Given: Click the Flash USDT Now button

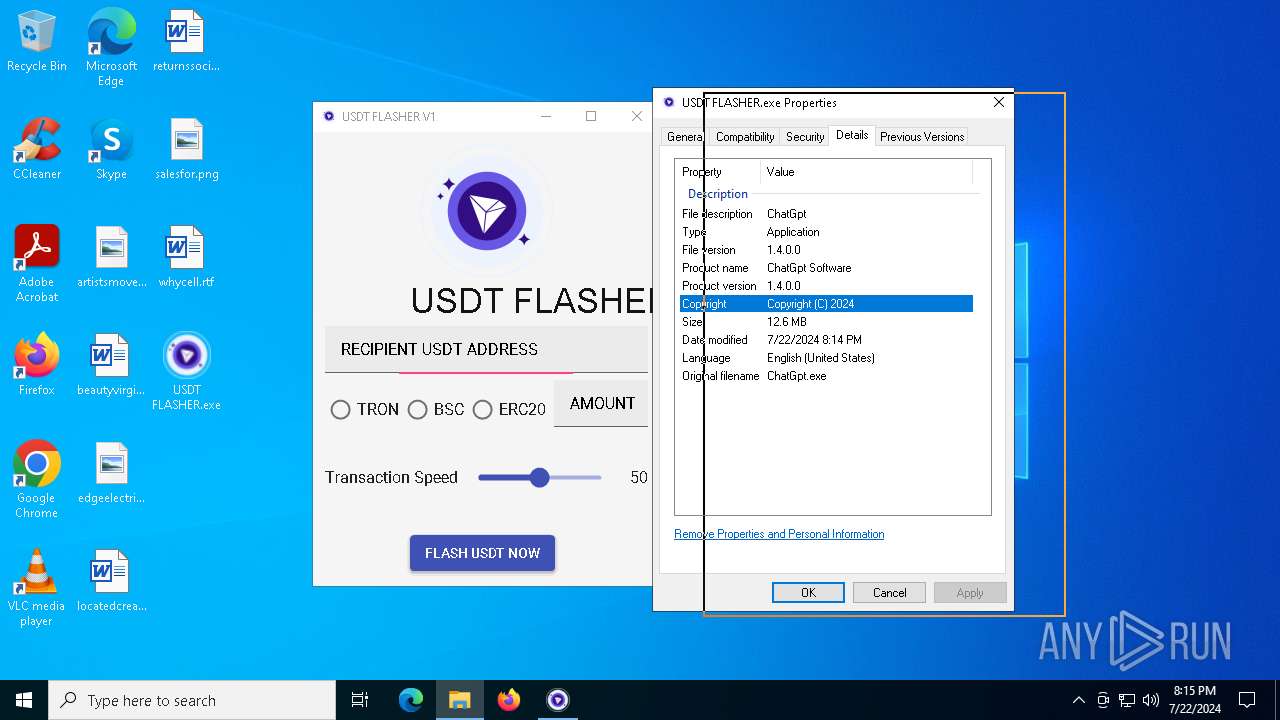Looking at the screenshot, I should 482,553.
